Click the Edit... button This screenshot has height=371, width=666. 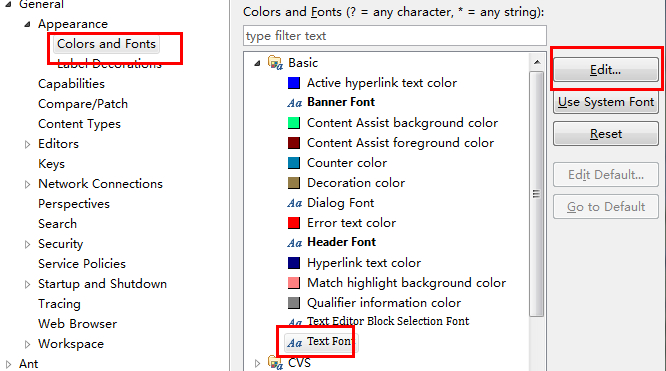coord(606,70)
